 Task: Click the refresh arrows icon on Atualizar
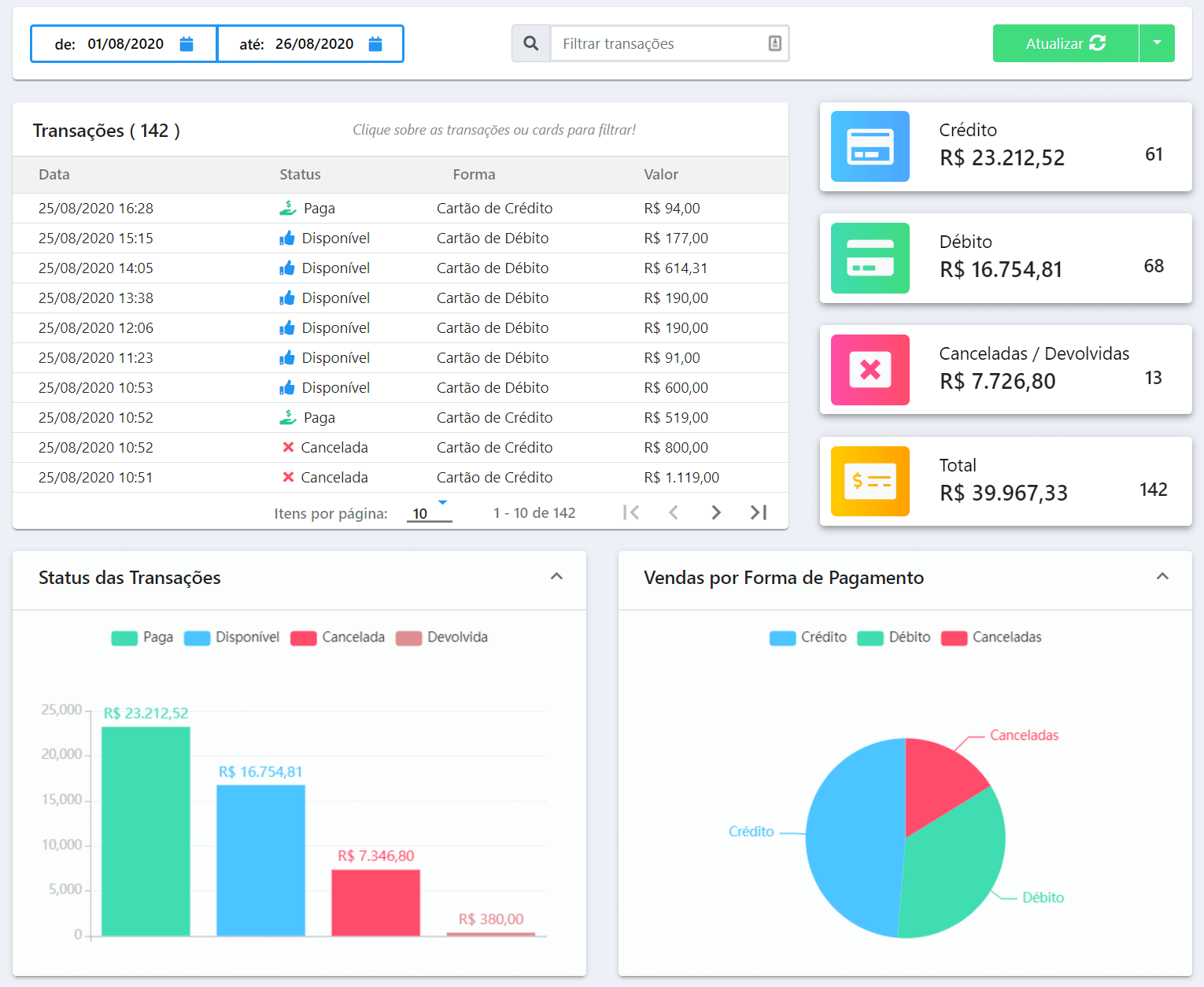pos(1098,43)
